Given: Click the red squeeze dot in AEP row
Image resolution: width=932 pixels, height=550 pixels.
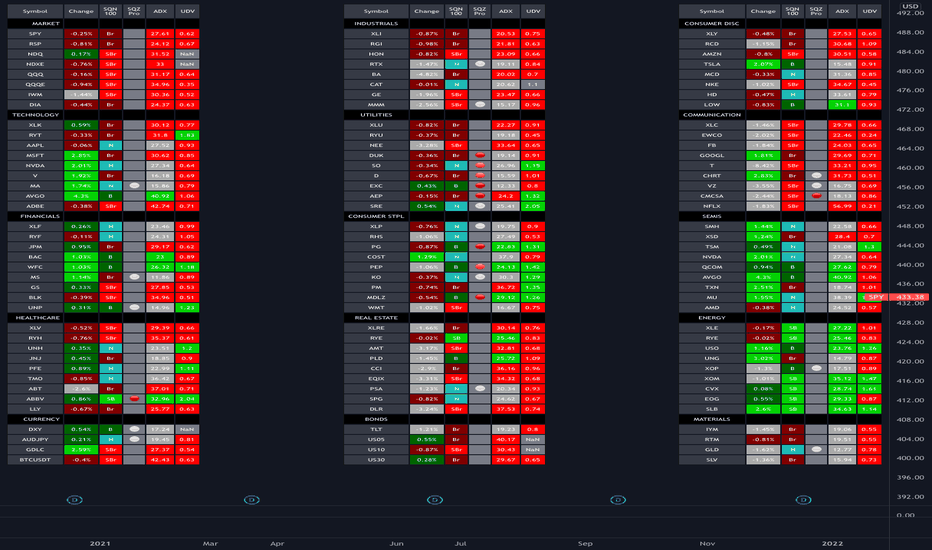Looking at the screenshot, I should point(480,196).
